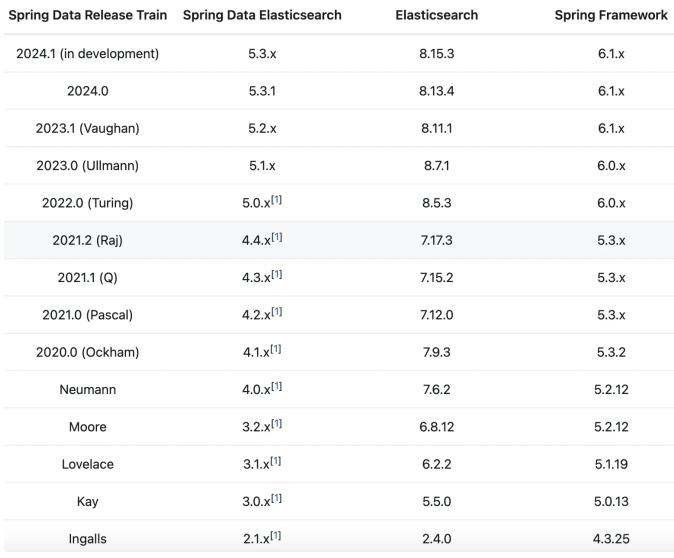Click Elasticsearch version 5.5.0
This screenshot has width=674, height=558.
[437, 502]
